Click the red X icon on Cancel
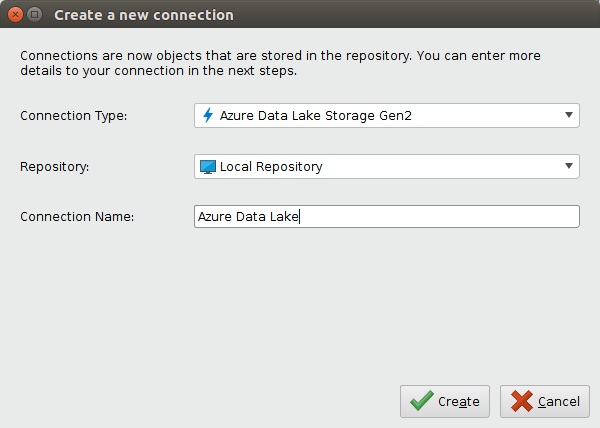 click(521, 402)
